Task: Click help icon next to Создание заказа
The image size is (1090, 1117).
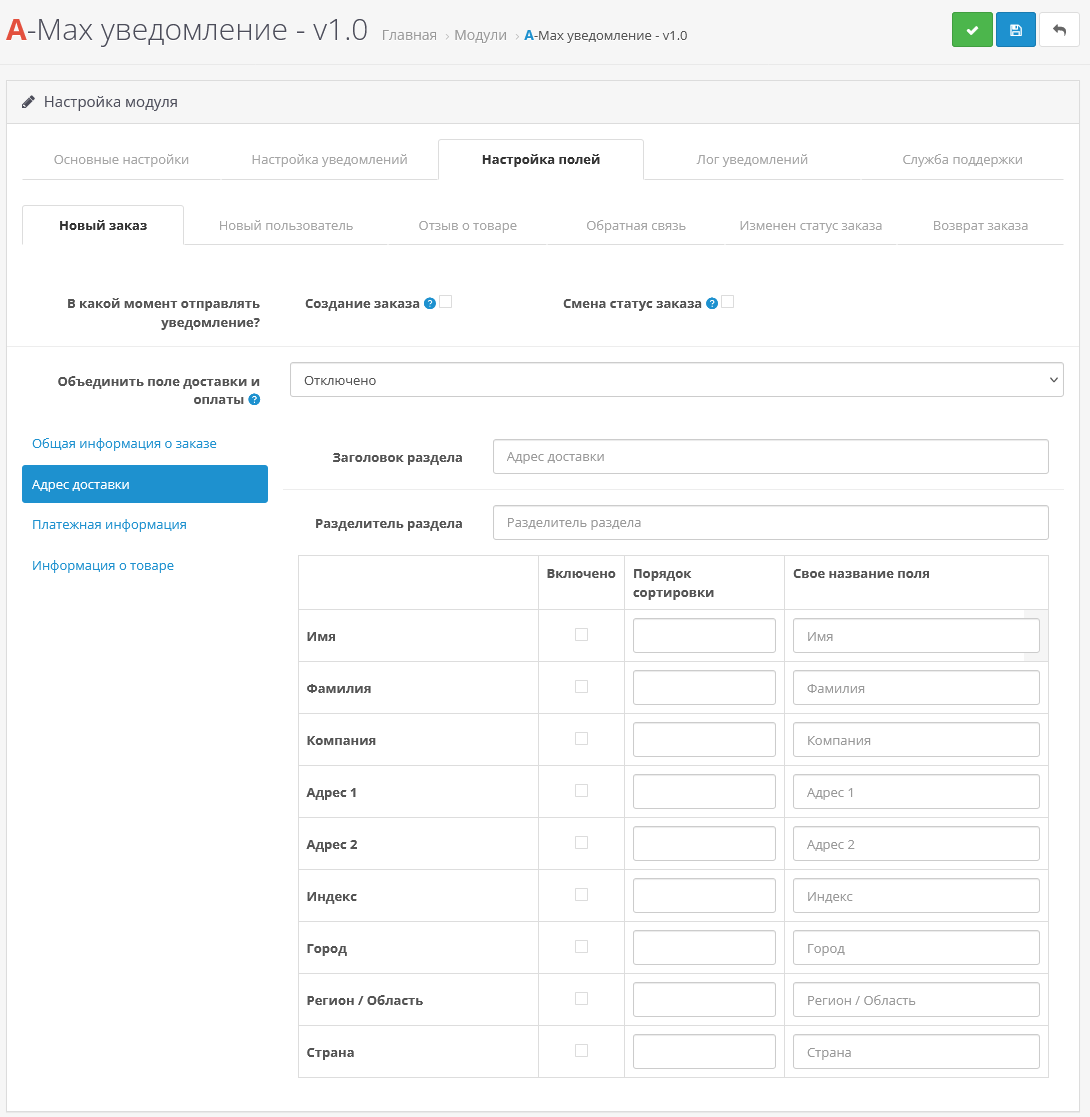Action: tap(430, 303)
